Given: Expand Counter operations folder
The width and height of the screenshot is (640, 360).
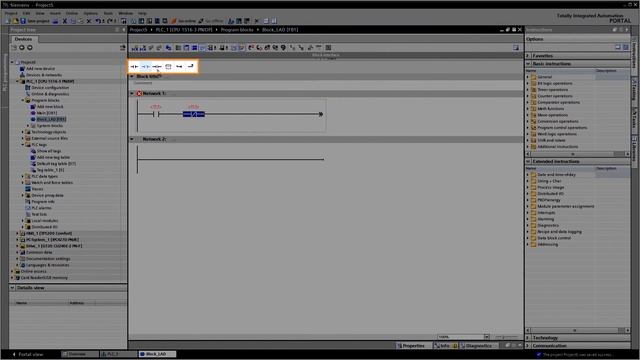Looking at the screenshot, I should click(x=528, y=96).
